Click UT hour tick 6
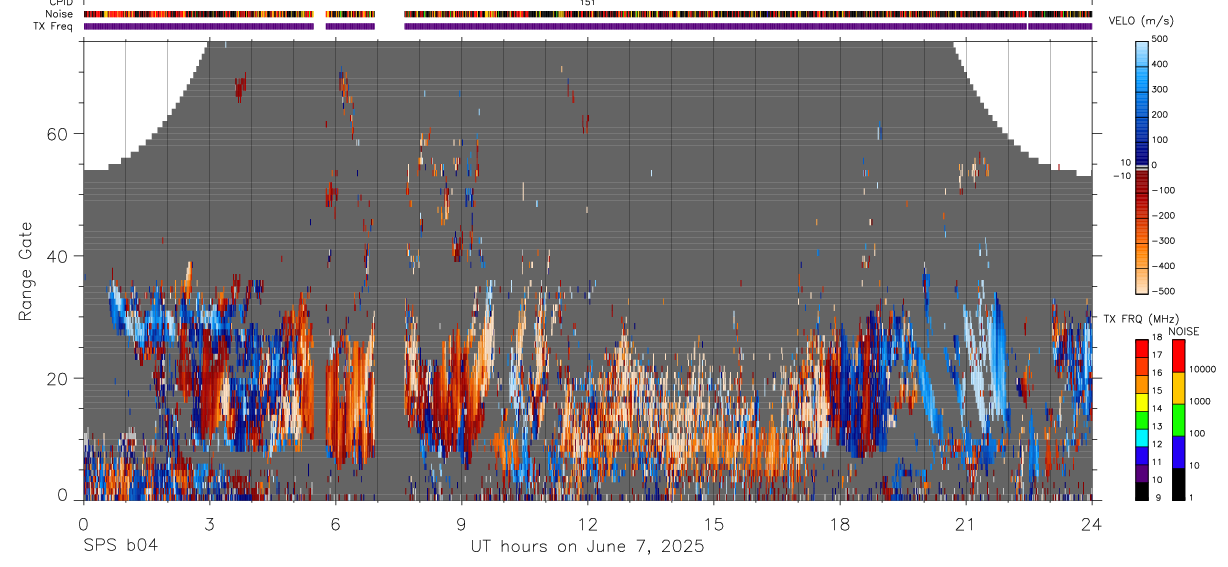Screen dimensions: 1228x567 [336, 523]
